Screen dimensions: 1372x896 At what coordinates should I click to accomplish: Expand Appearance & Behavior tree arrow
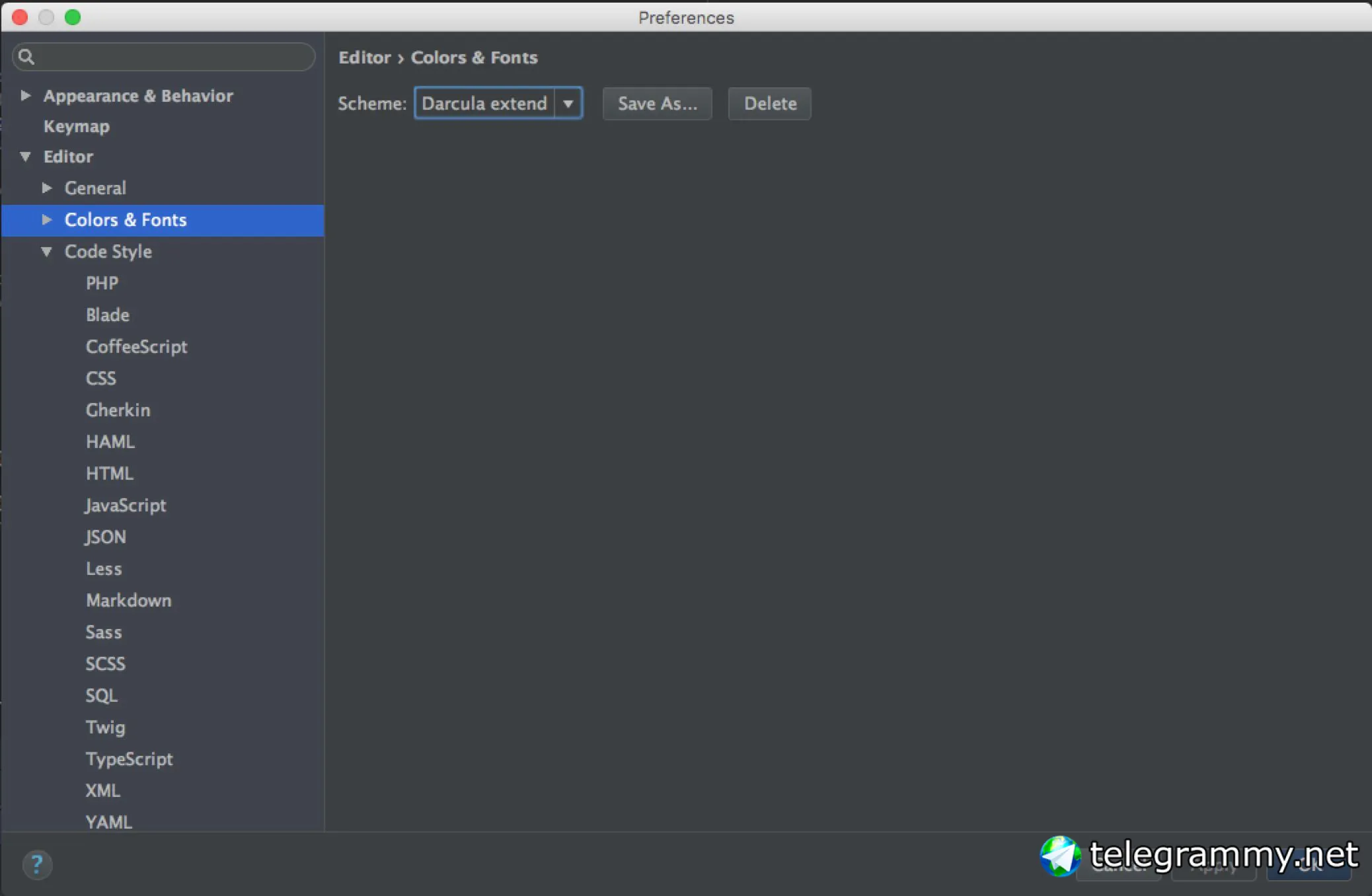tap(26, 96)
